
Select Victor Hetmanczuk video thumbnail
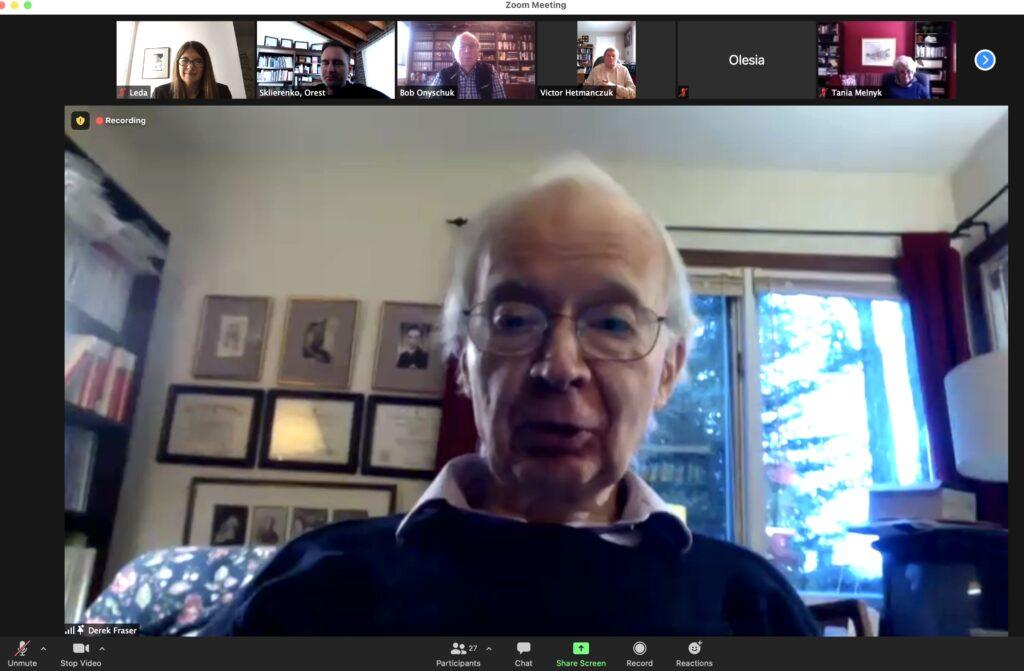click(x=606, y=60)
